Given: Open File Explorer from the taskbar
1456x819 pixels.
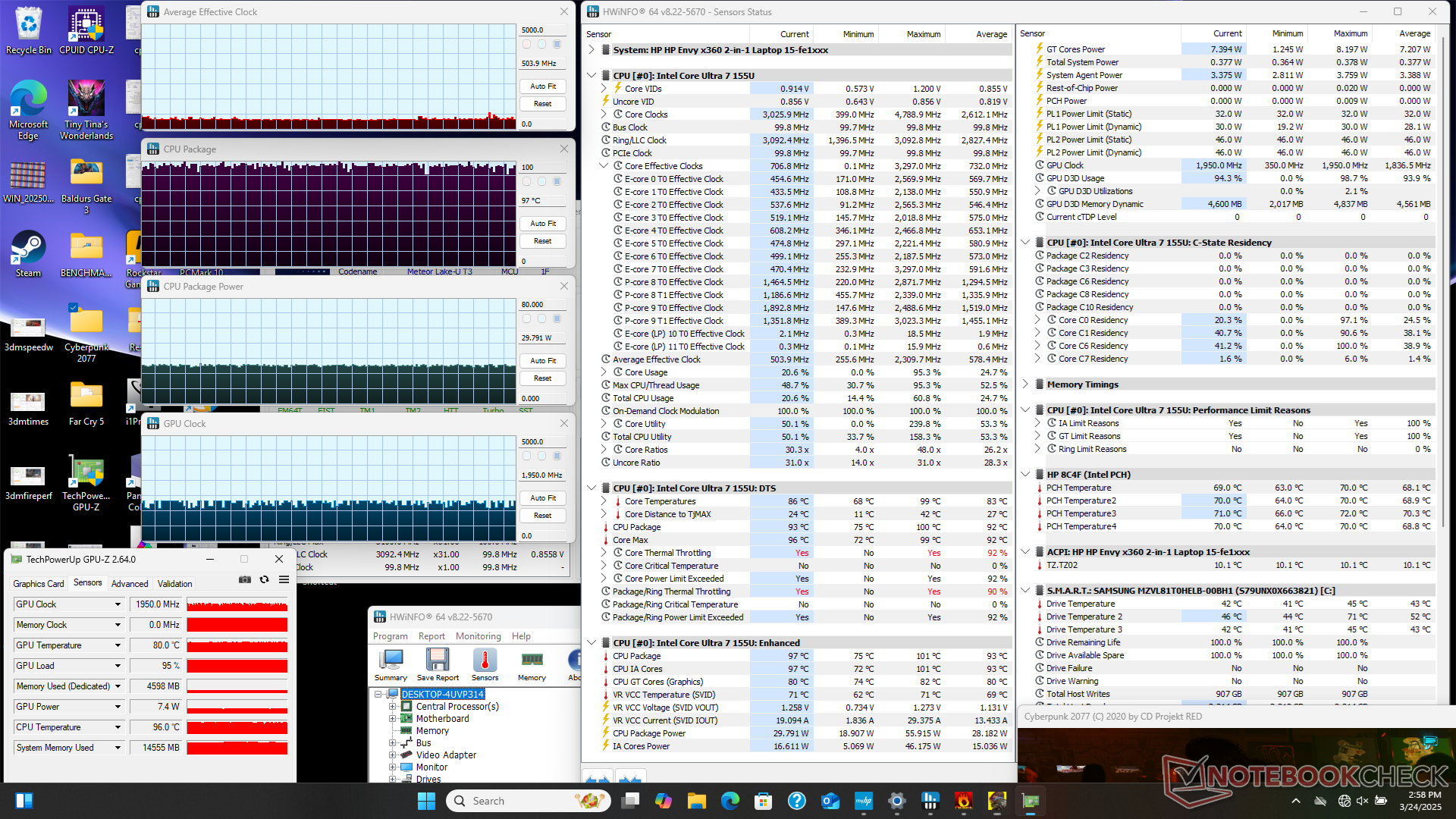Looking at the screenshot, I should [696, 801].
